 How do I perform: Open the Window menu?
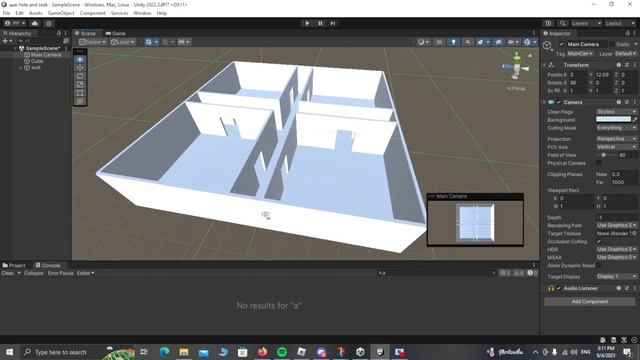pyautogui.click(x=142, y=13)
